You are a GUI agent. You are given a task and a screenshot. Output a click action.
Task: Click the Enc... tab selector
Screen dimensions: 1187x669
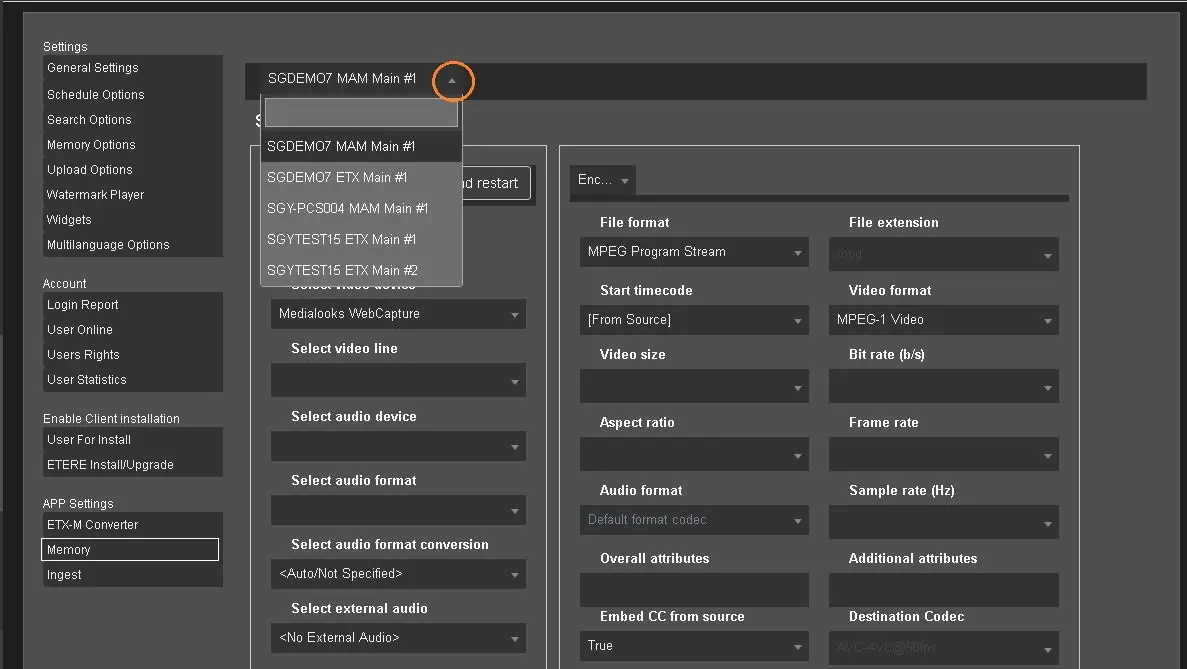pyautogui.click(x=603, y=180)
